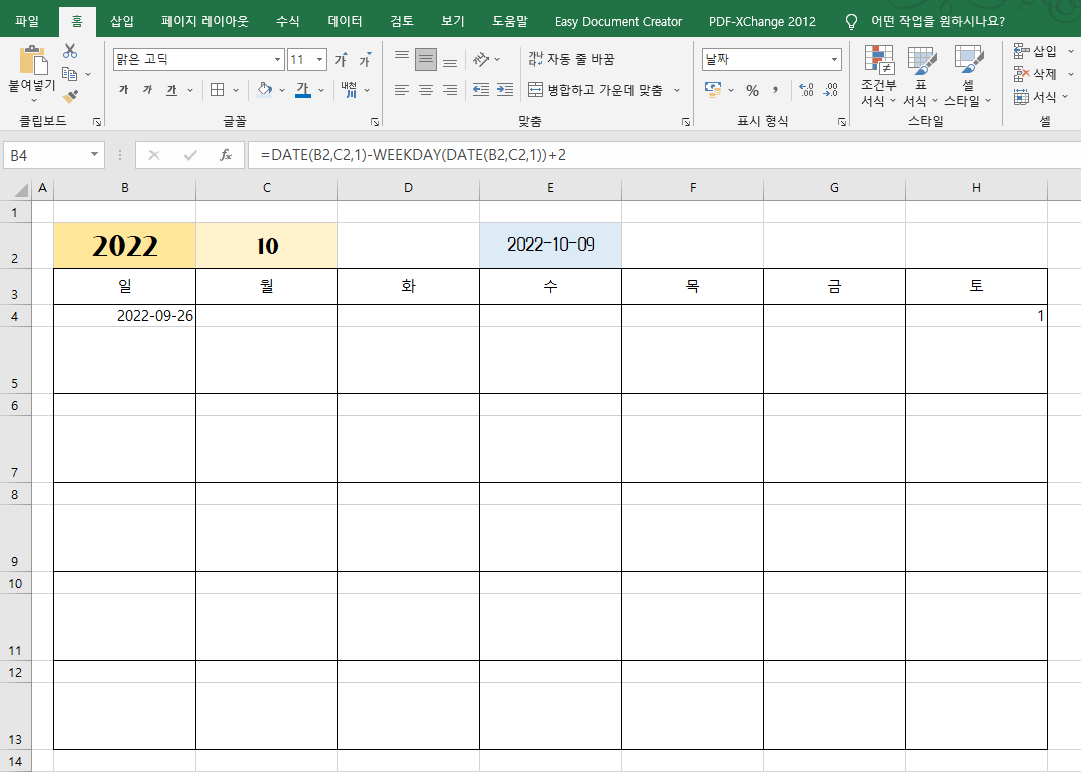Open the font size dropdown

tap(319, 60)
